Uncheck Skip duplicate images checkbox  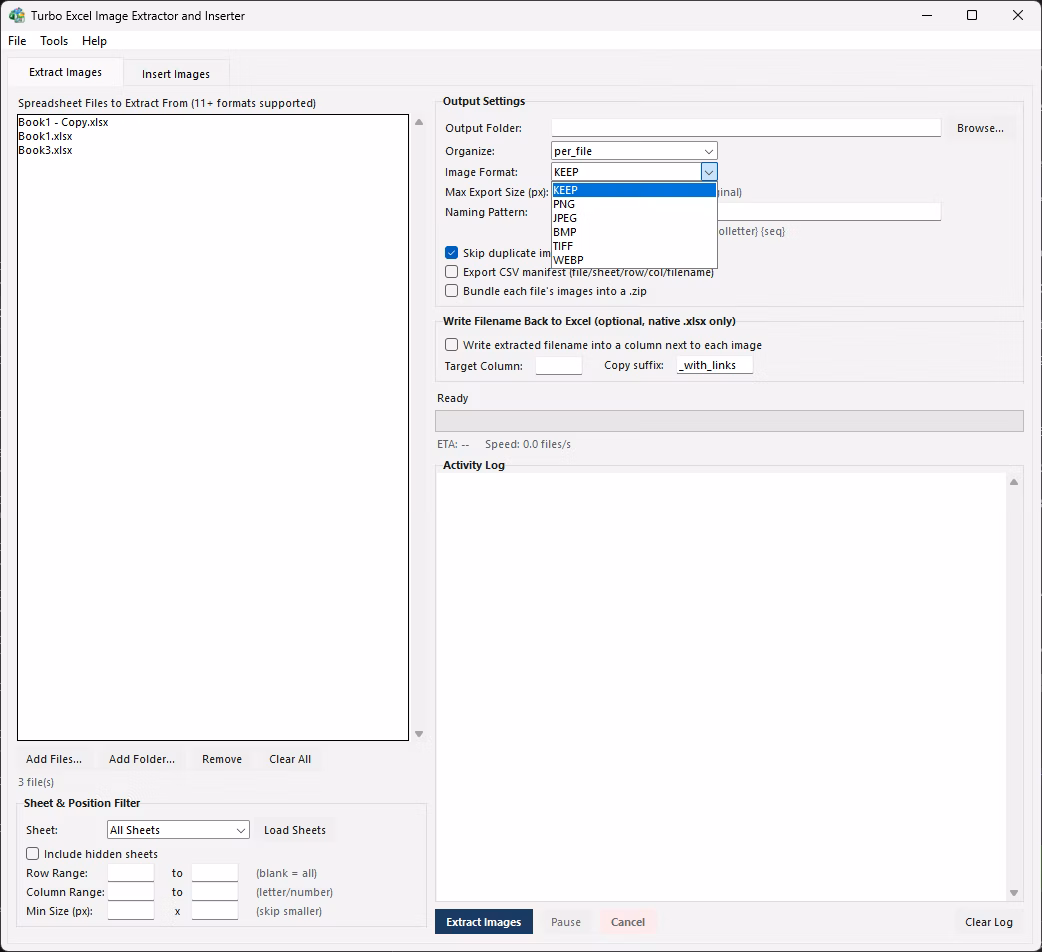pyautogui.click(x=451, y=252)
